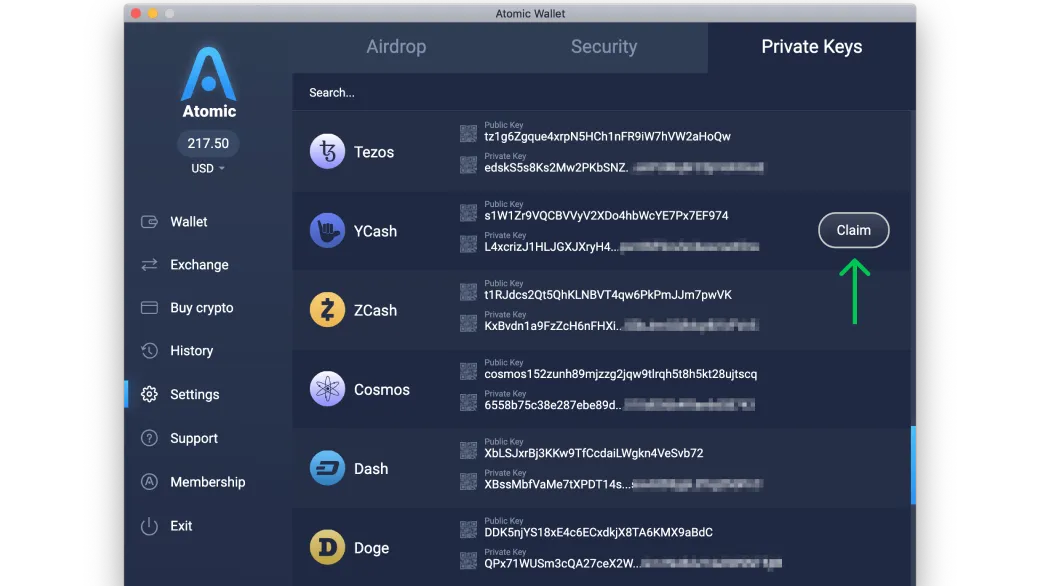
Task: Show QR code for Cosmos public key
Action: (468, 371)
